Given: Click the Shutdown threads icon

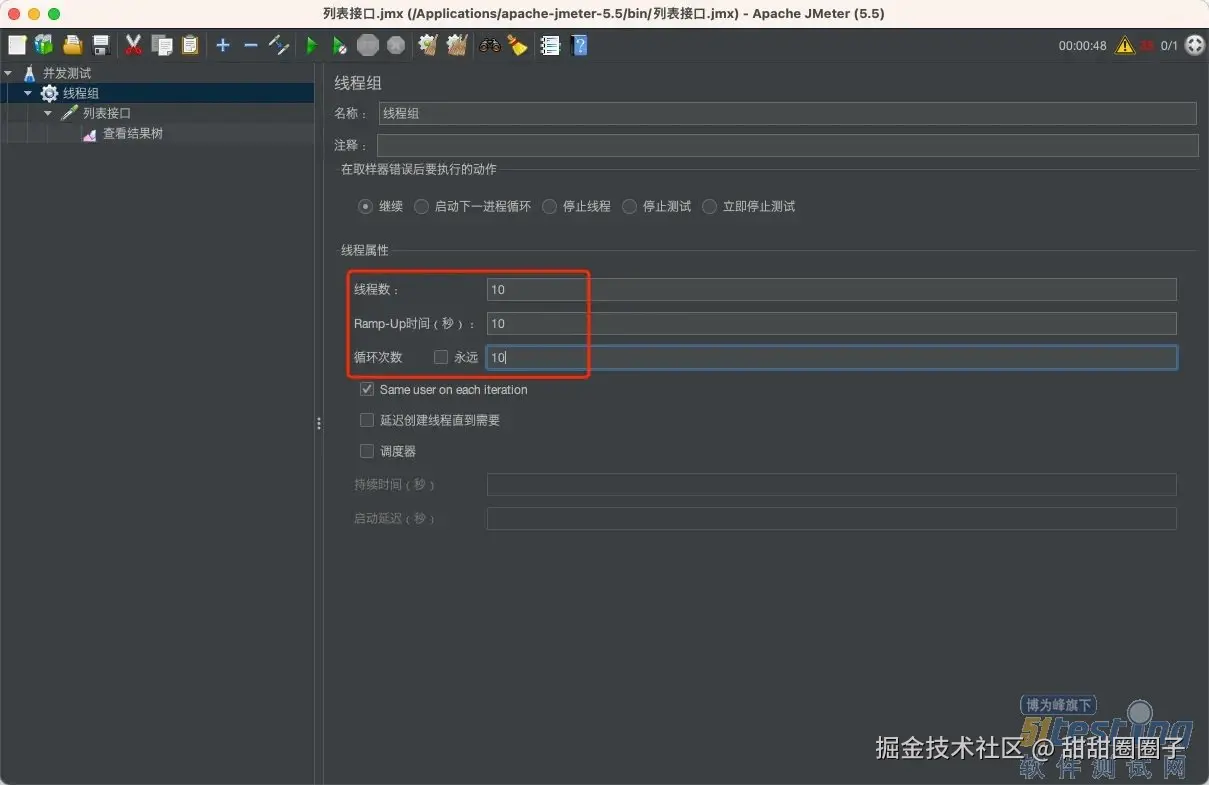Looking at the screenshot, I should coord(396,45).
